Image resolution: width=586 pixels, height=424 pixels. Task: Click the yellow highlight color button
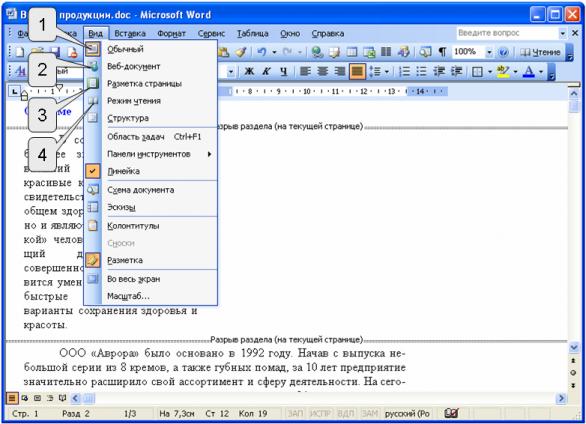(x=504, y=71)
